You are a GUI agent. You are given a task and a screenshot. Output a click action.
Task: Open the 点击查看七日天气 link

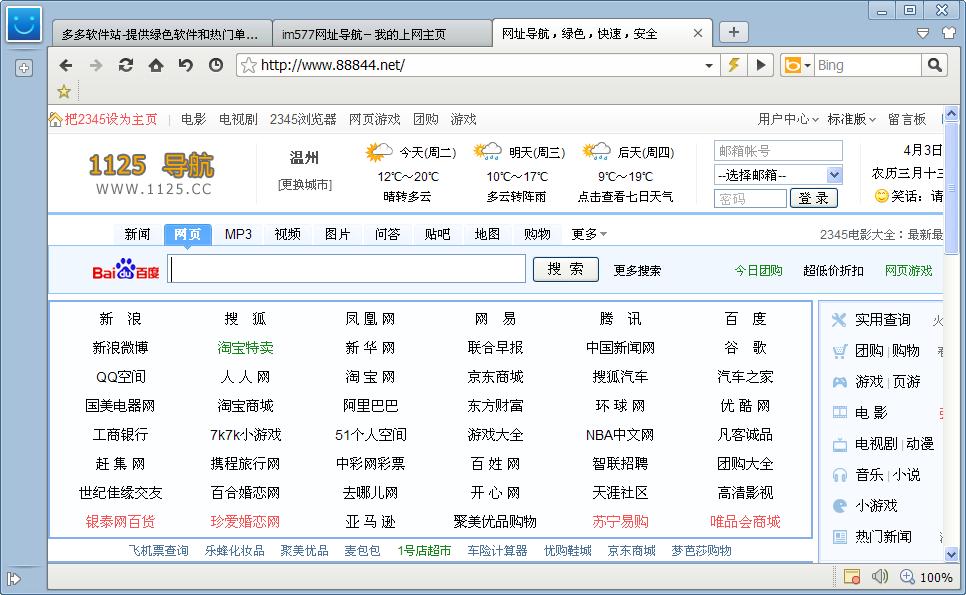625,197
